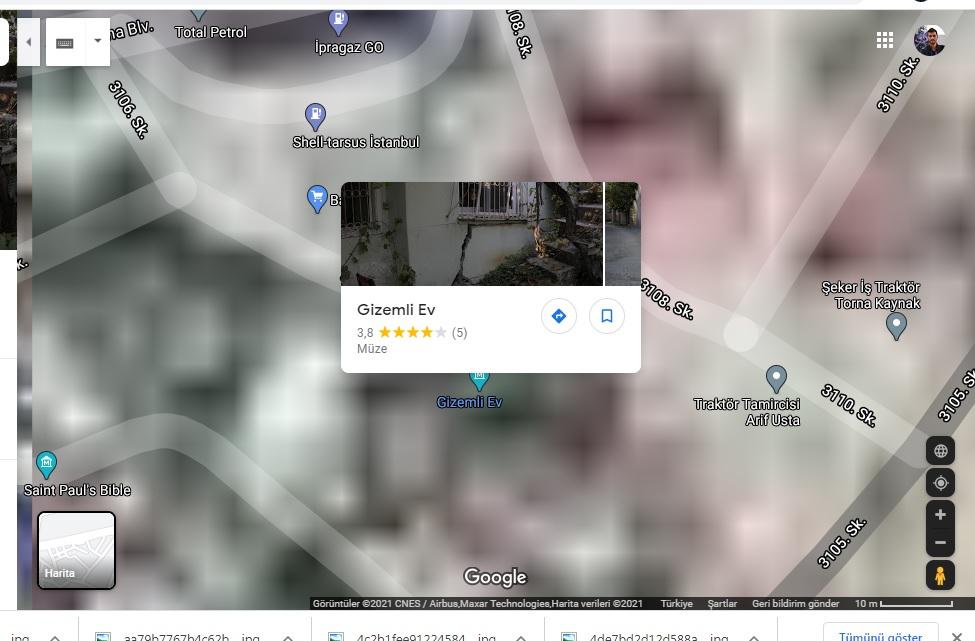The width and height of the screenshot is (975, 641).
Task: Open the input tools dropdown arrow
Action: click(97, 42)
